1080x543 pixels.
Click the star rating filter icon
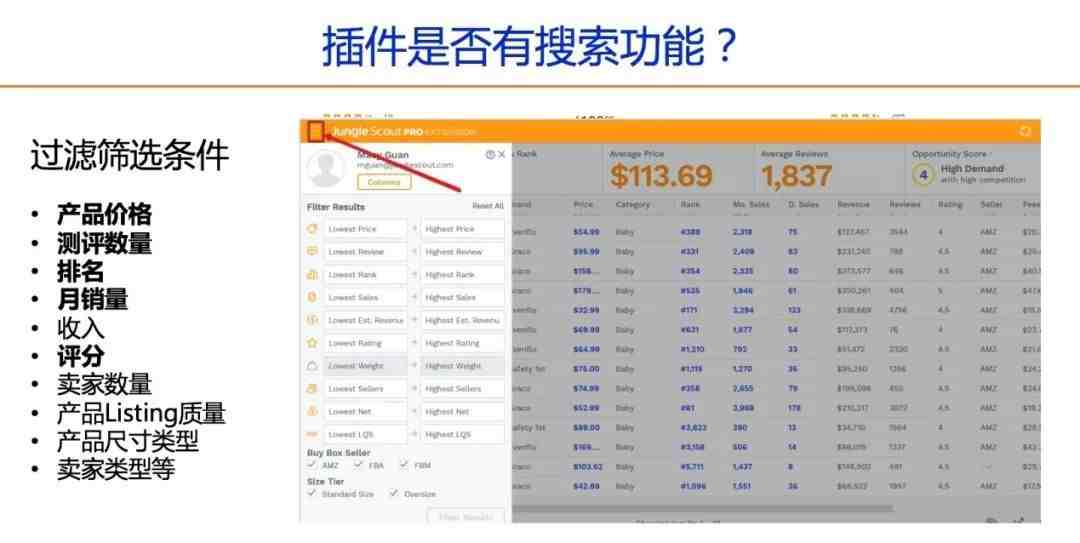pyautogui.click(x=312, y=342)
